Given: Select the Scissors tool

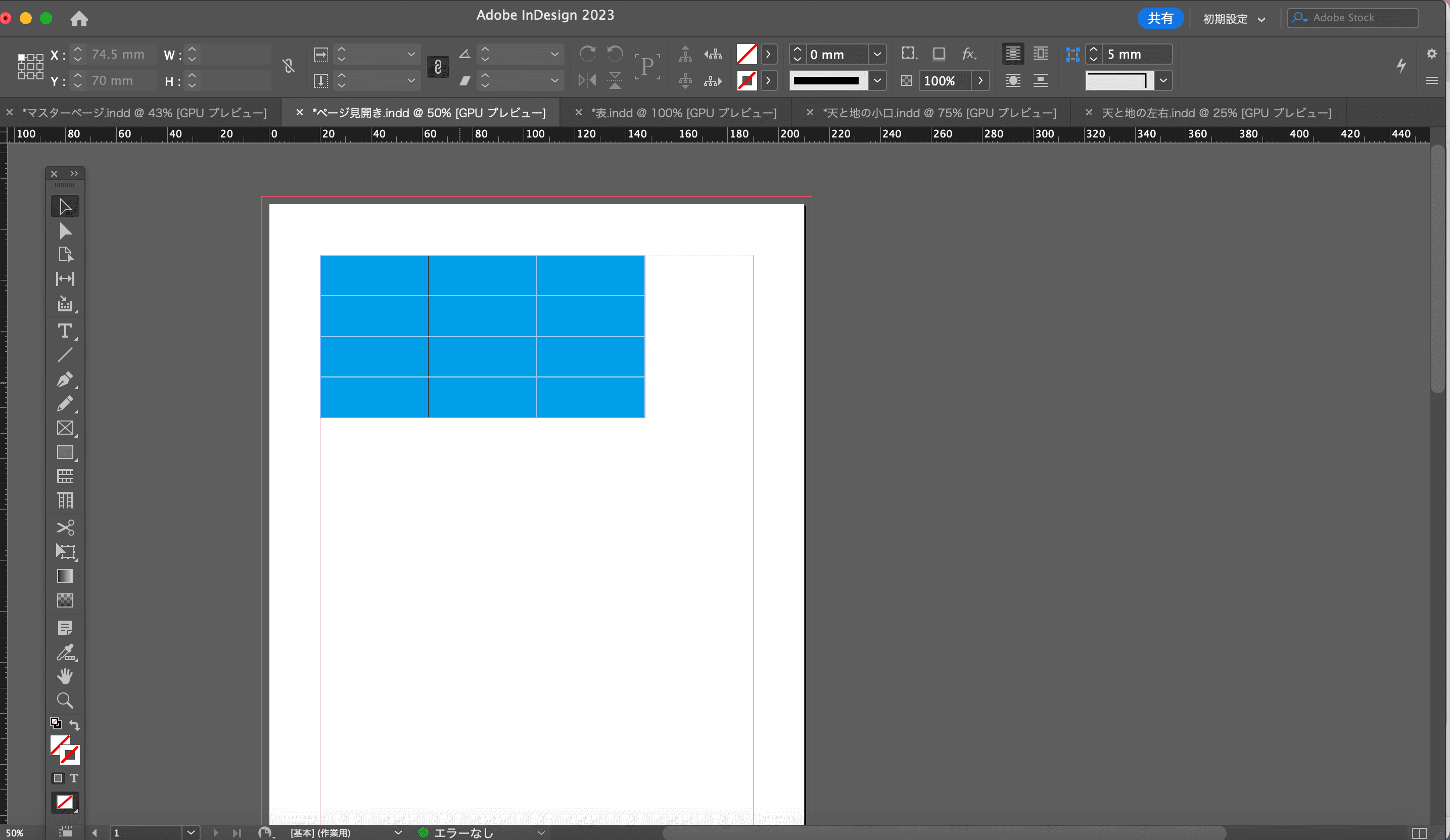Looking at the screenshot, I should 65,528.
